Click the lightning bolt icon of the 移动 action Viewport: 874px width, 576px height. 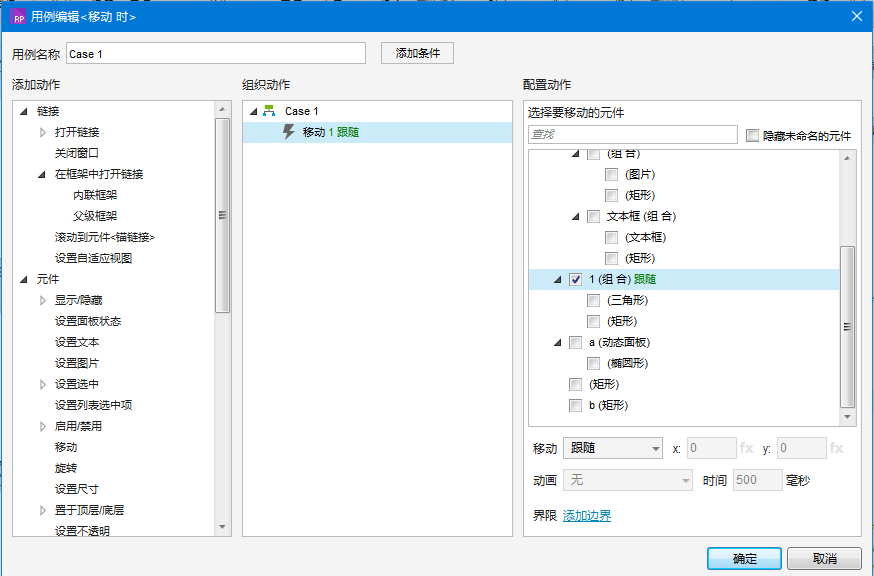[289, 132]
